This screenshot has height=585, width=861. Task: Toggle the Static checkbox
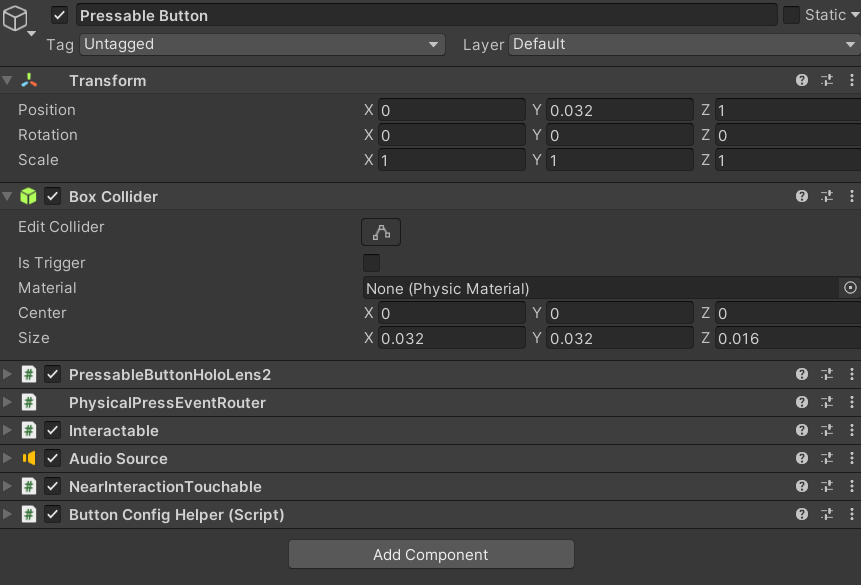pyautogui.click(x=791, y=15)
